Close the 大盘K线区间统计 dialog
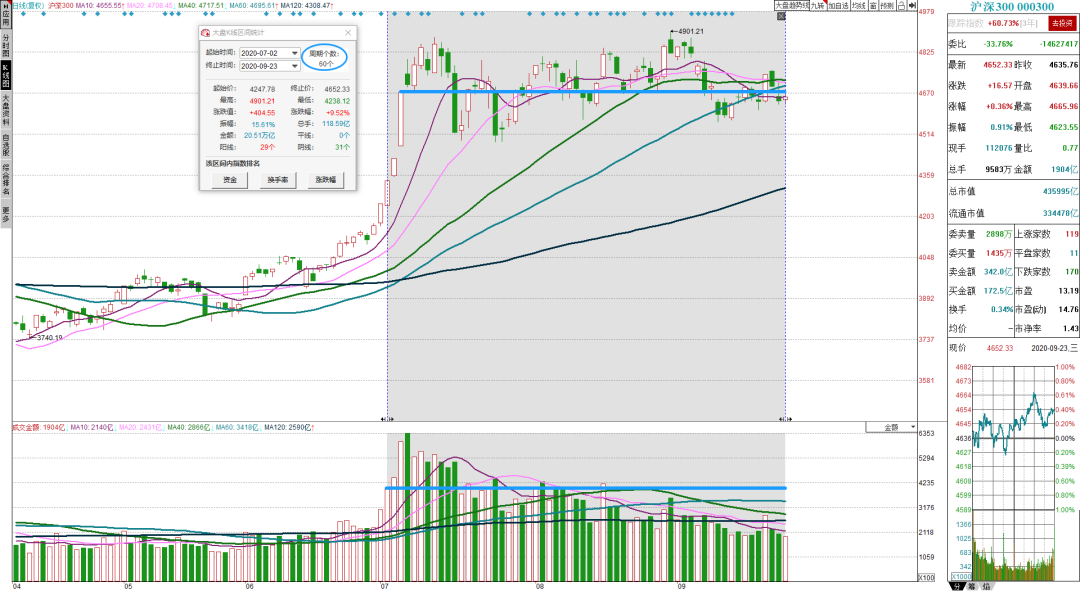Screen dimensions: 1080x591 [x=348, y=32]
